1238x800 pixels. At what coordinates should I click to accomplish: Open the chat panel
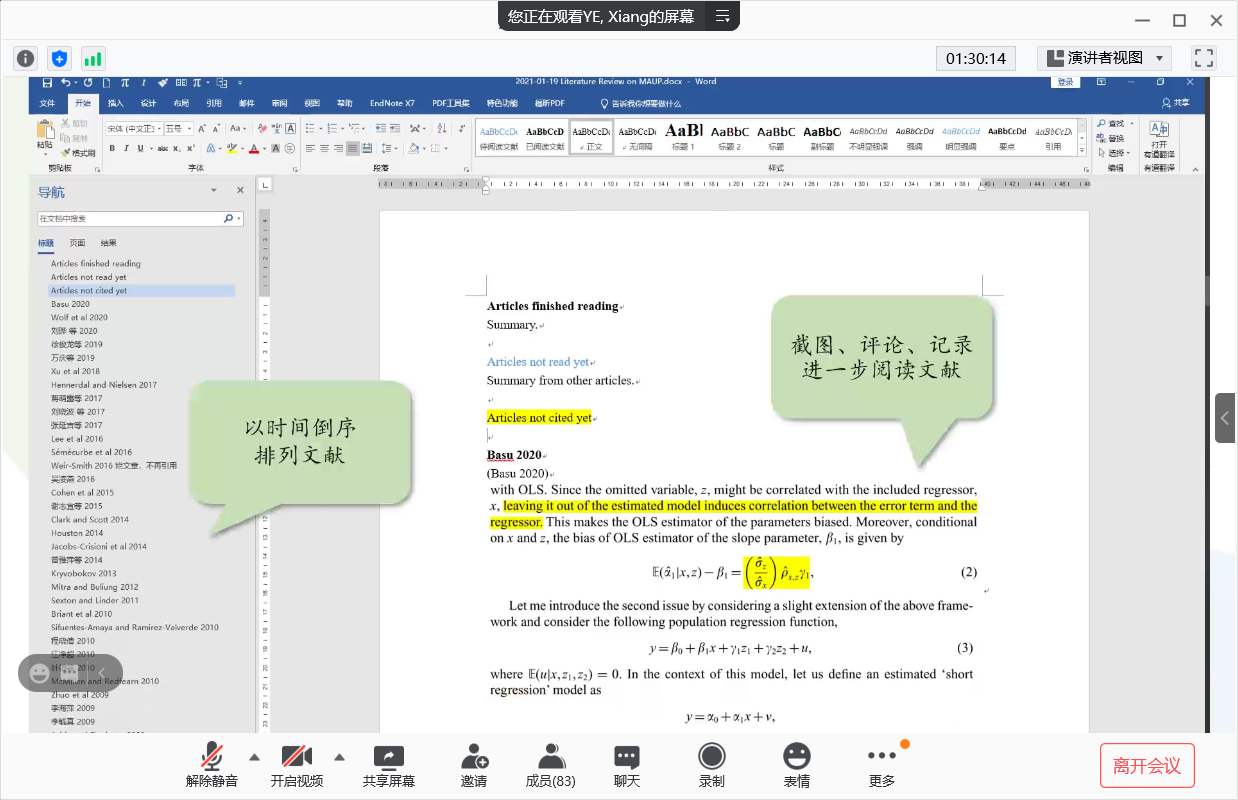[x=627, y=765]
